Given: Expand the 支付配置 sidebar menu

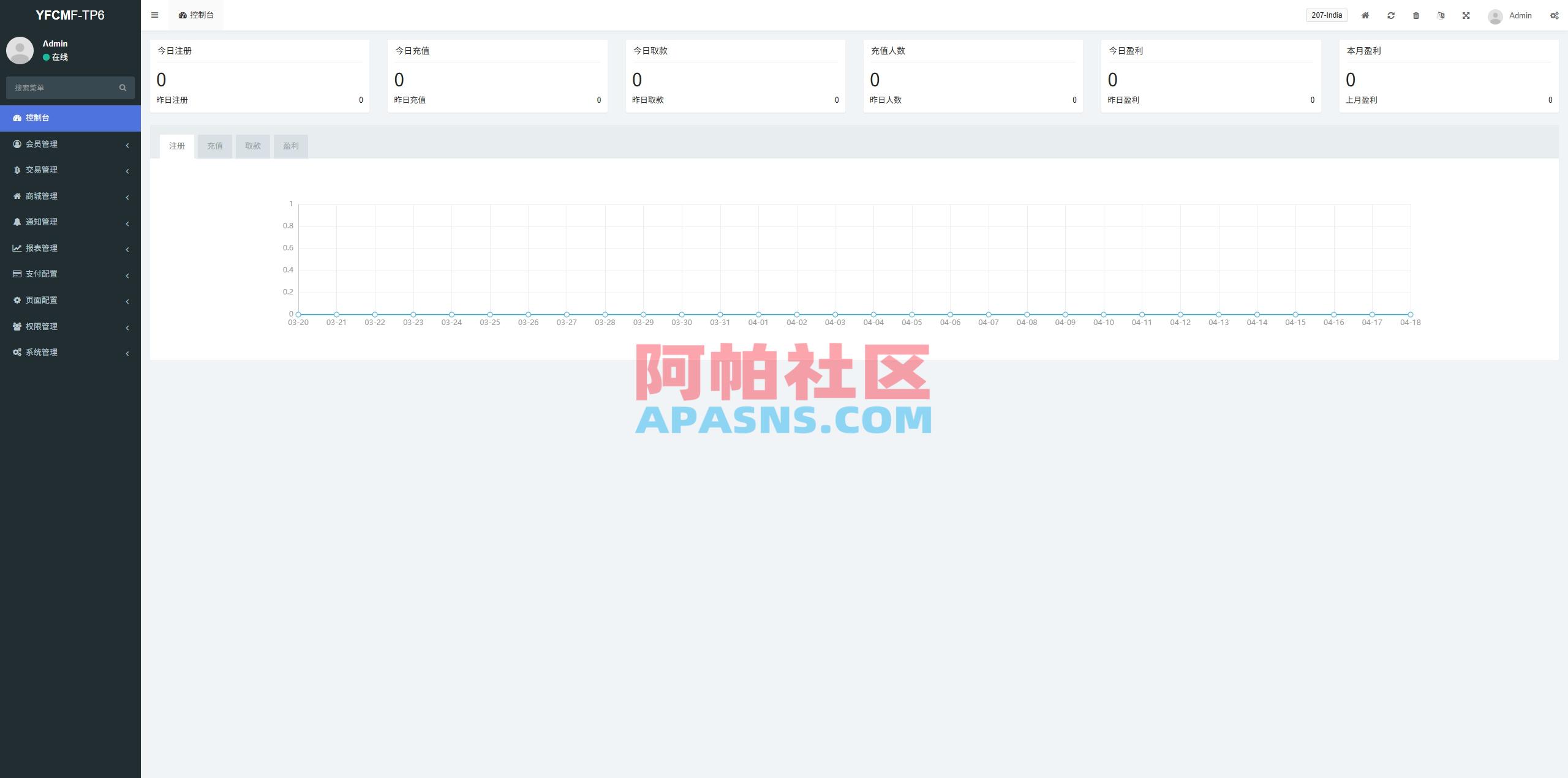Looking at the screenshot, I should 42,274.
